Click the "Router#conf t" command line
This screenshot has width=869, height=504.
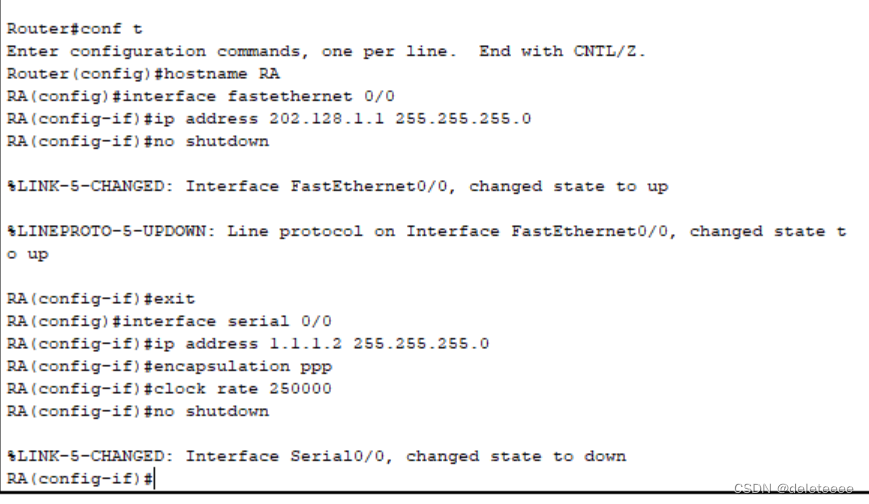click(x=74, y=29)
